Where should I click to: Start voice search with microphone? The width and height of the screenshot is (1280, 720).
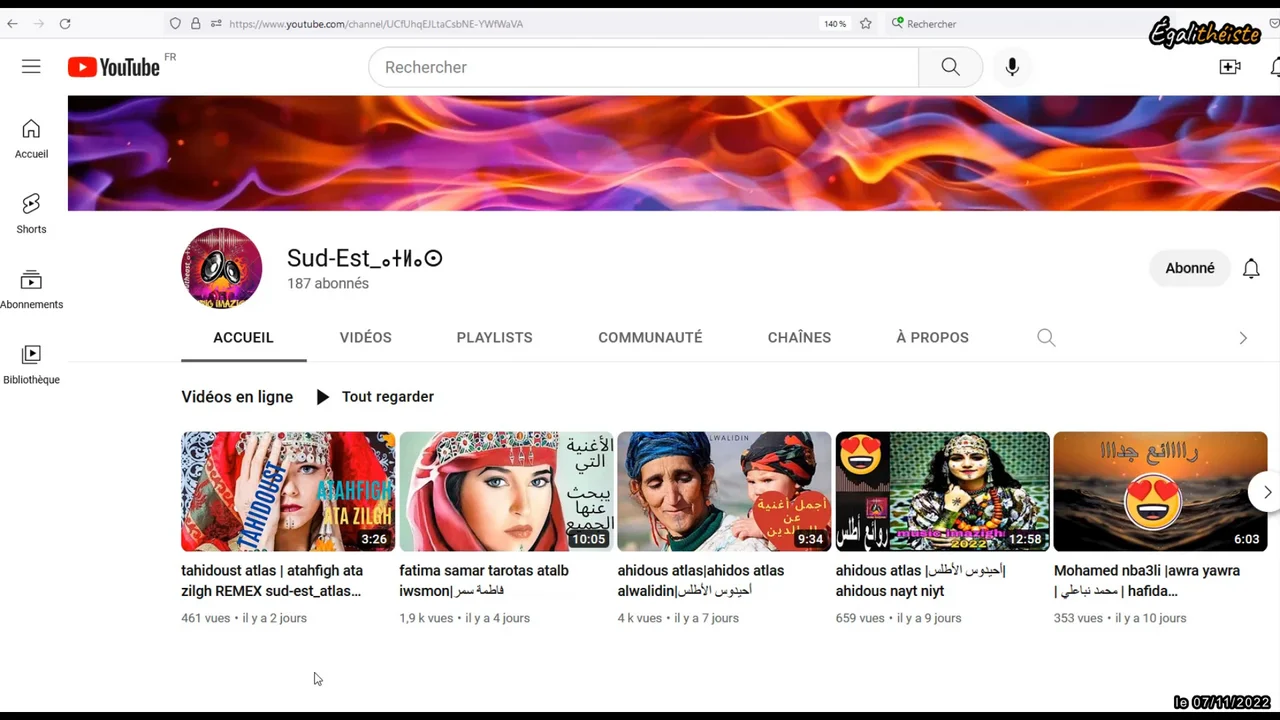(1012, 67)
